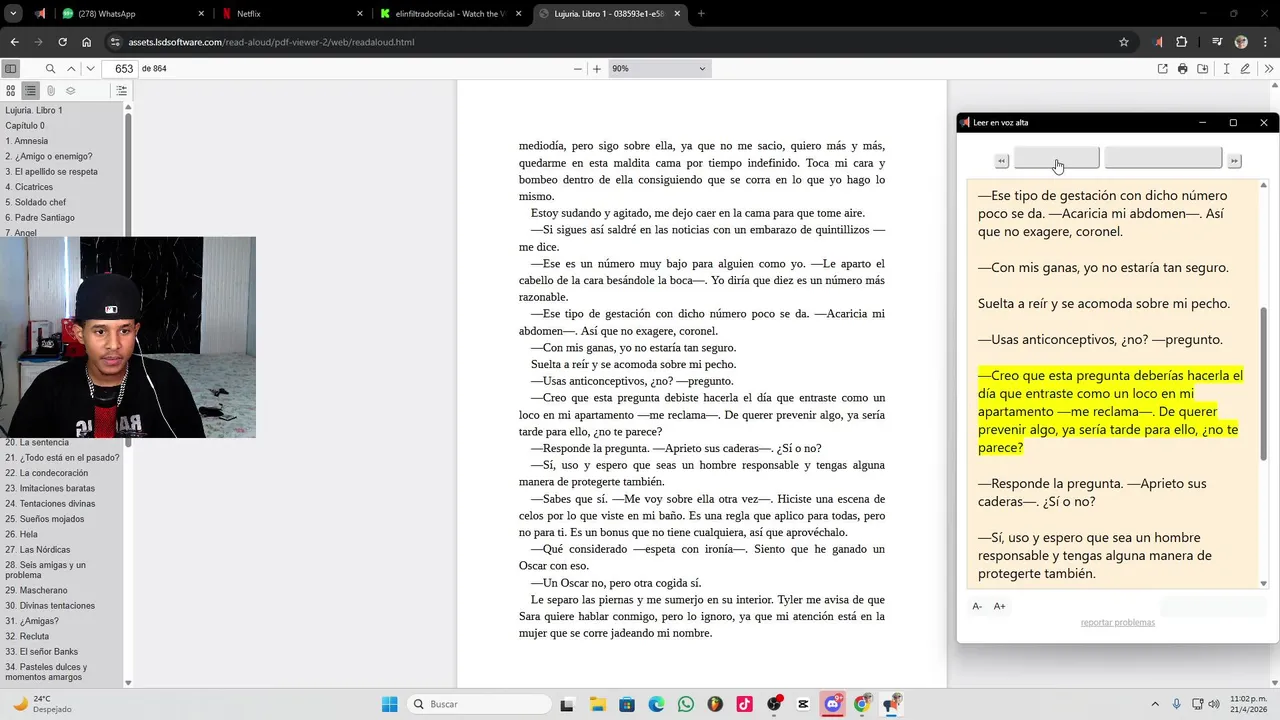Click the read-aloud text panel scrollbar
This screenshot has height=720, width=1280.
click(x=1263, y=384)
